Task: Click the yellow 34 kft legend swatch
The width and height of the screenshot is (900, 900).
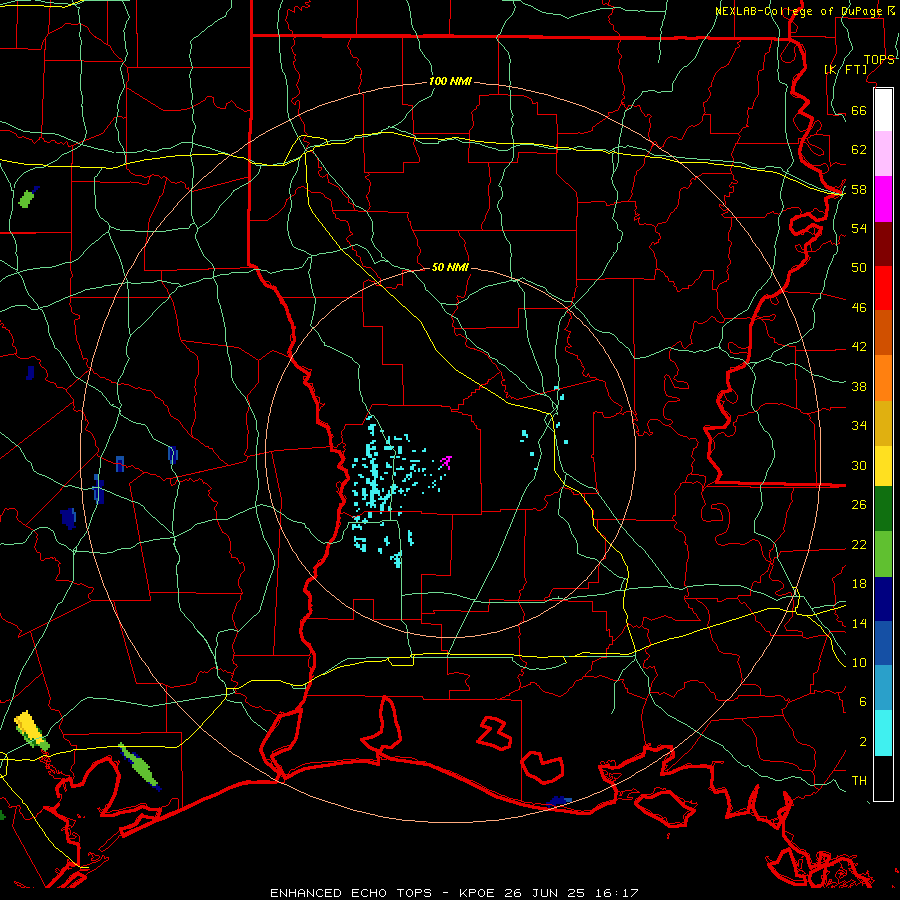Action: [883, 466]
